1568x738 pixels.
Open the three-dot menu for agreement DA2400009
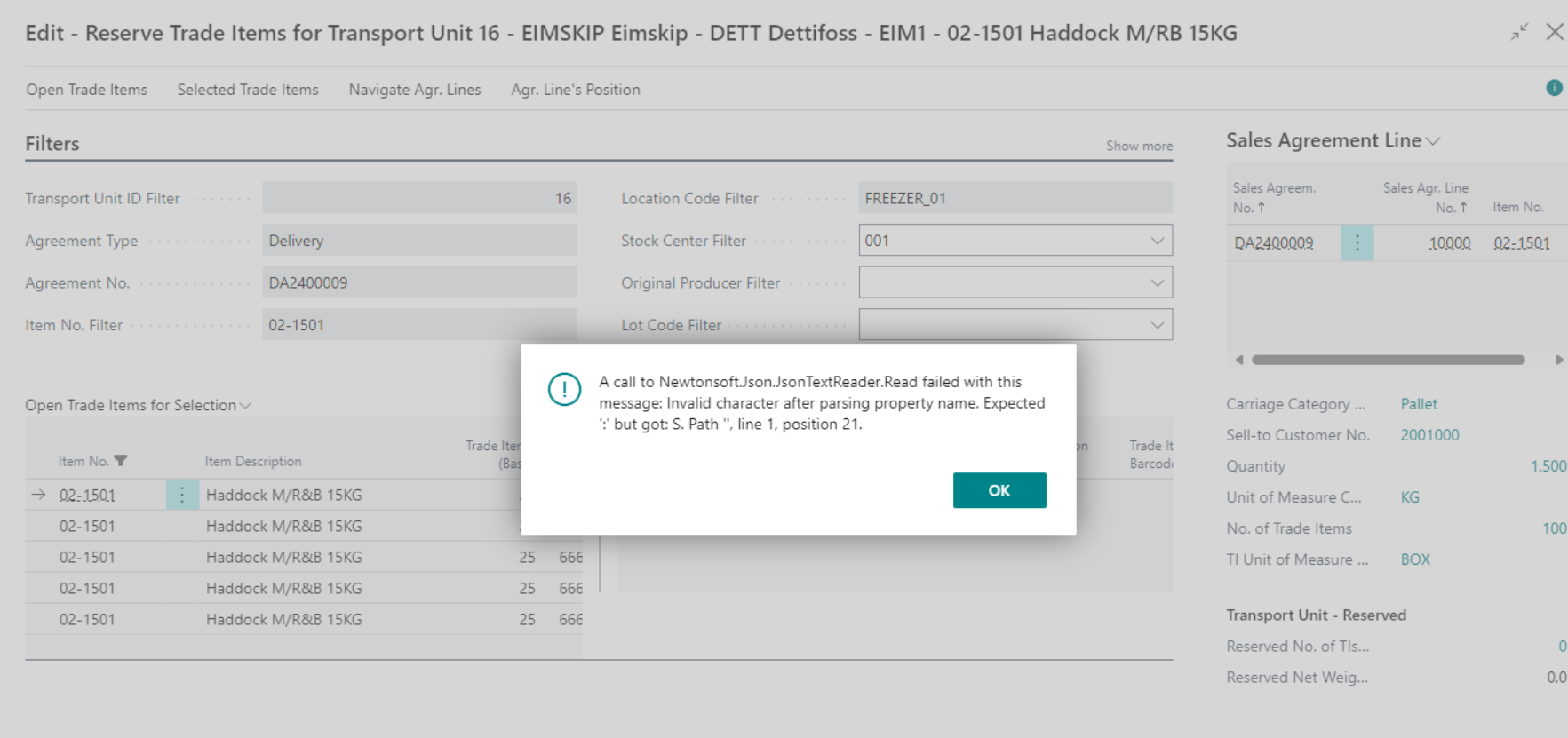coord(1357,243)
